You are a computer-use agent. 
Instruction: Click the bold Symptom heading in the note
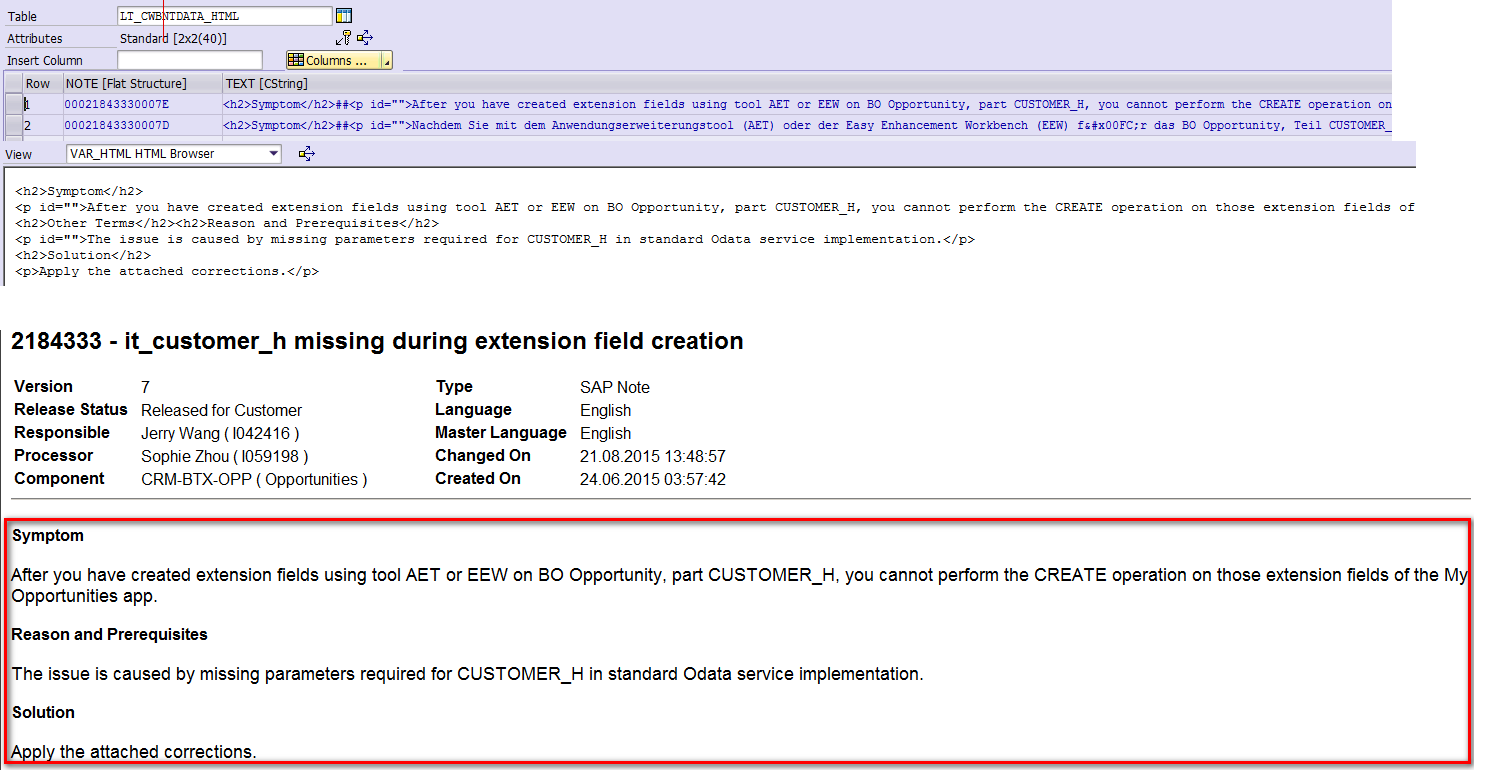tap(48, 536)
